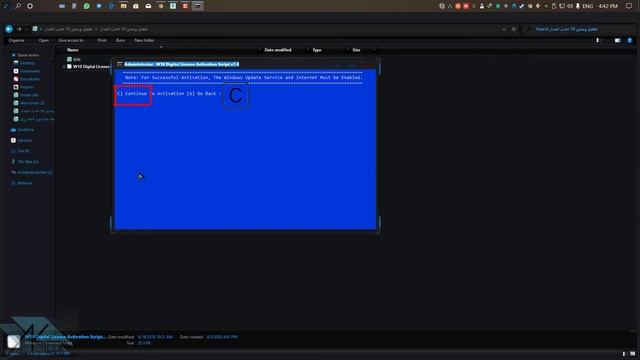Screen dimensions: 640x360
Task: Open Desktop in the navigation pane
Action: pyautogui.click(x=24, y=63)
